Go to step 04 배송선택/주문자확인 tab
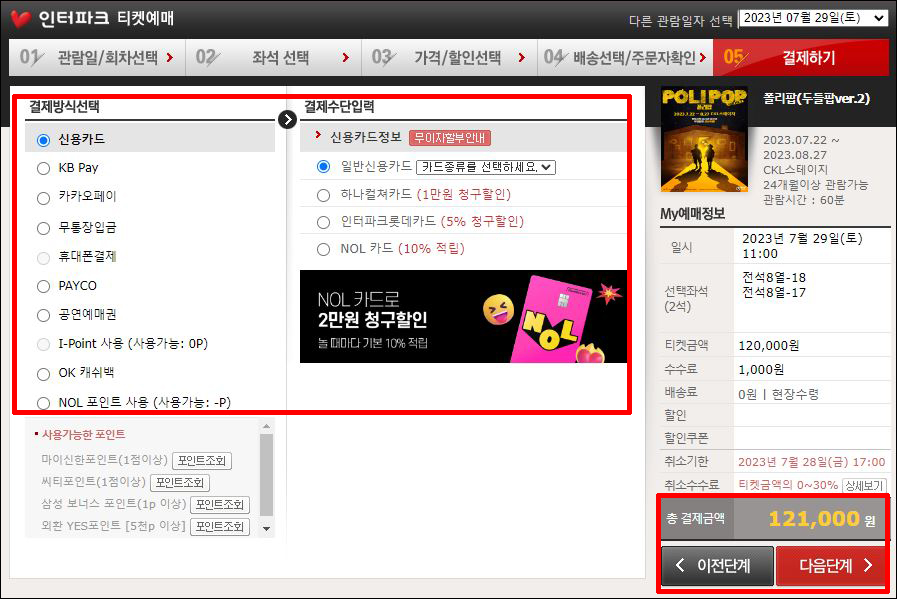This screenshot has height=599, width=897. pyautogui.click(x=625, y=57)
